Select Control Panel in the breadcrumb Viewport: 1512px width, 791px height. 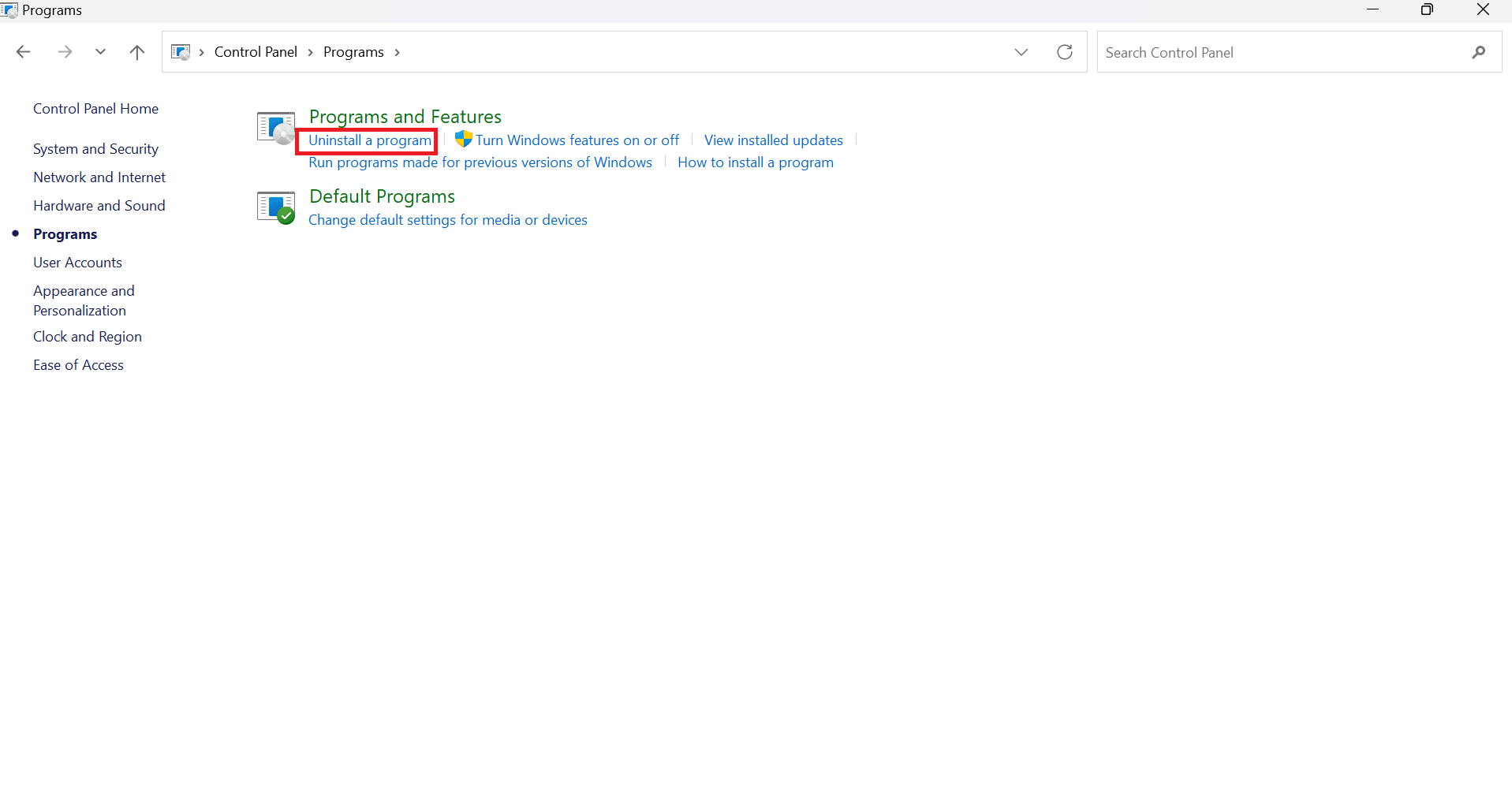(x=256, y=52)
